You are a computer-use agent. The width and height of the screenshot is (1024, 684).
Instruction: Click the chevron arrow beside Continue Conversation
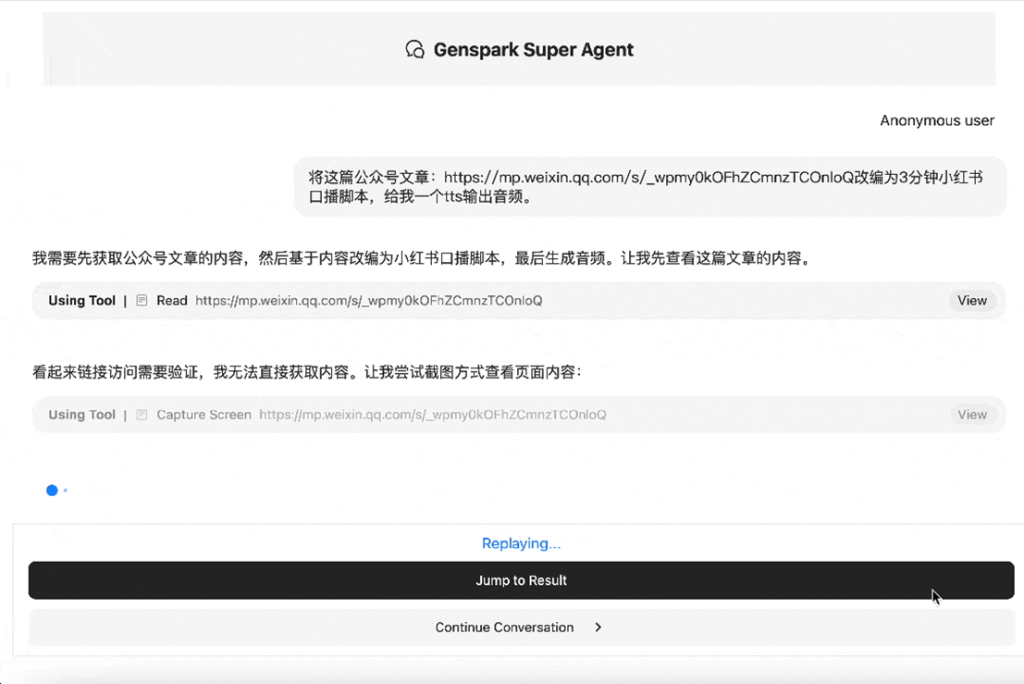[x=598, y=627]
